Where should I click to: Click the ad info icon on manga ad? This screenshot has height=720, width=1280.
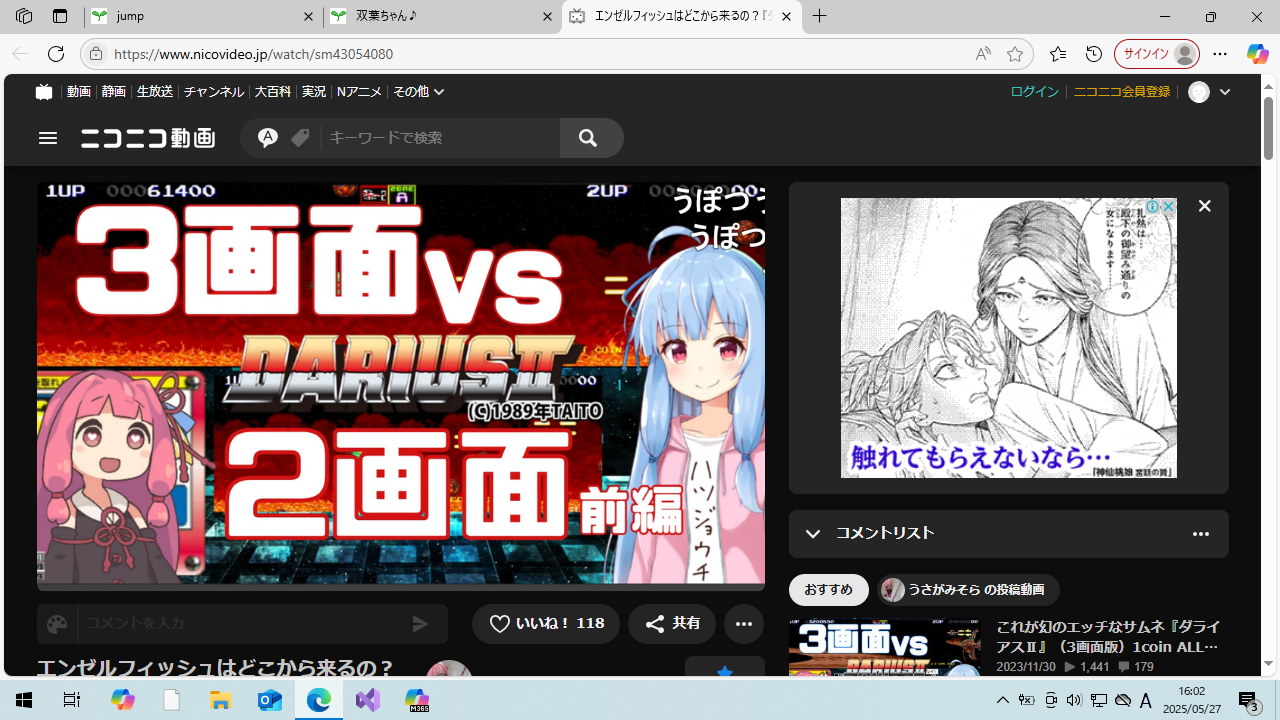1153,206
